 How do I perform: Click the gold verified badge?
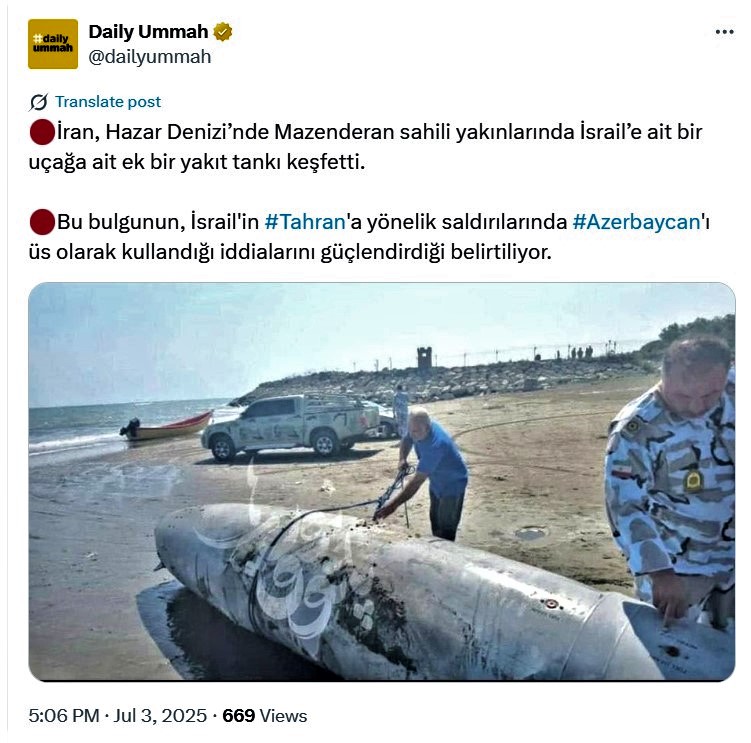223,32
